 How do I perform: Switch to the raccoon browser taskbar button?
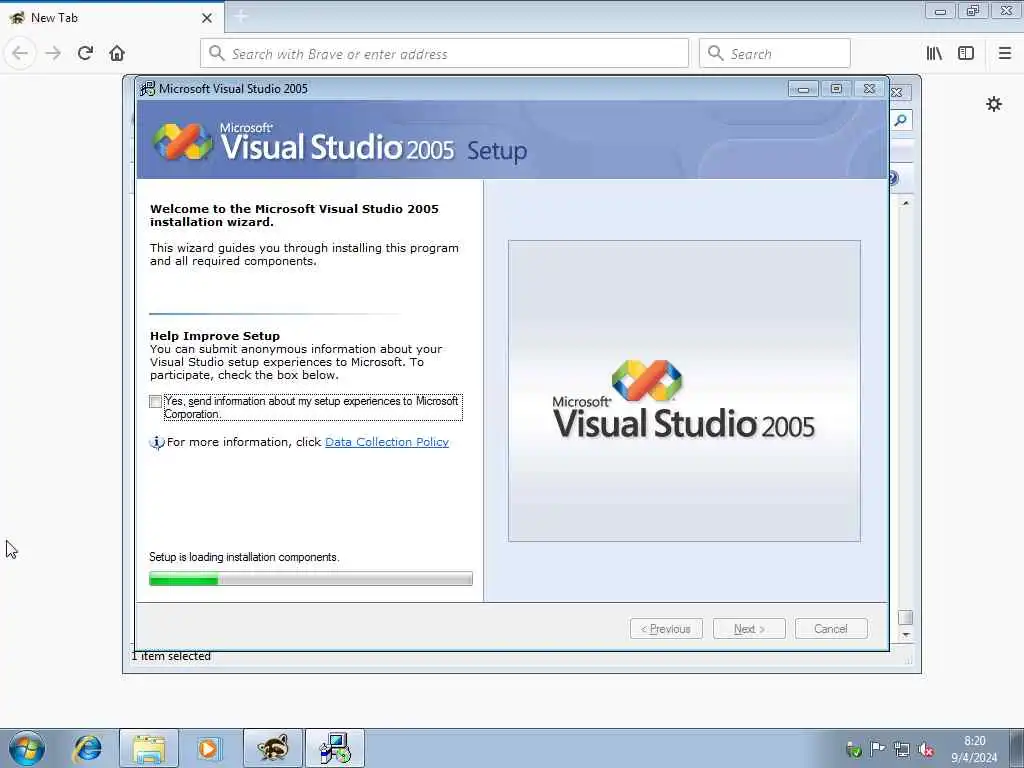point(272,748)
